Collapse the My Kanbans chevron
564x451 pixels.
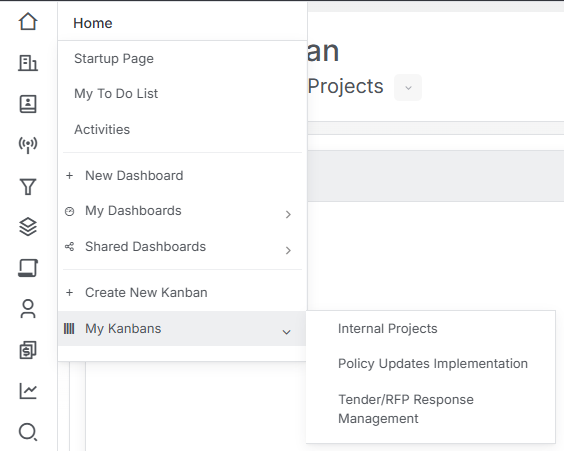tap(286, 332)
